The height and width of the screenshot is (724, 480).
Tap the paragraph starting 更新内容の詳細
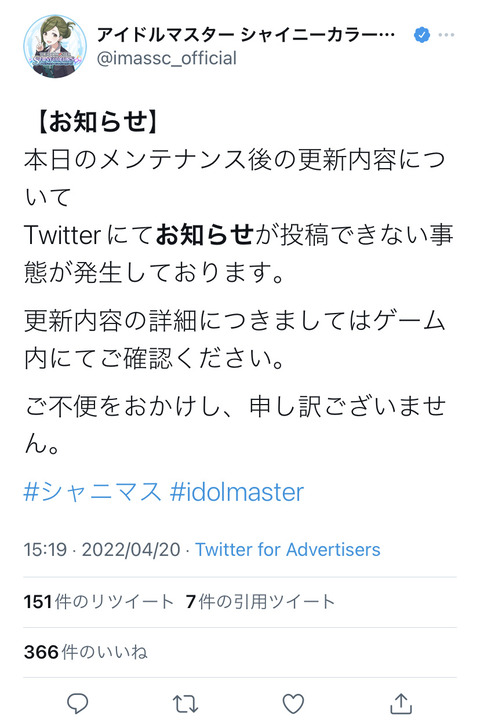[235, 339]
